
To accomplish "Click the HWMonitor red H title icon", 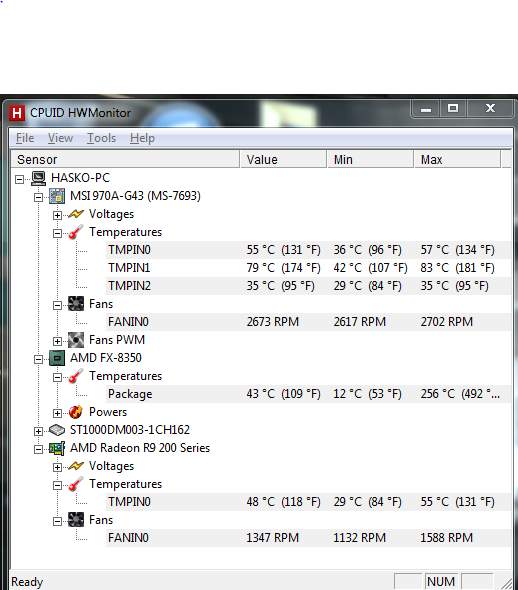I will coord(17,113).
